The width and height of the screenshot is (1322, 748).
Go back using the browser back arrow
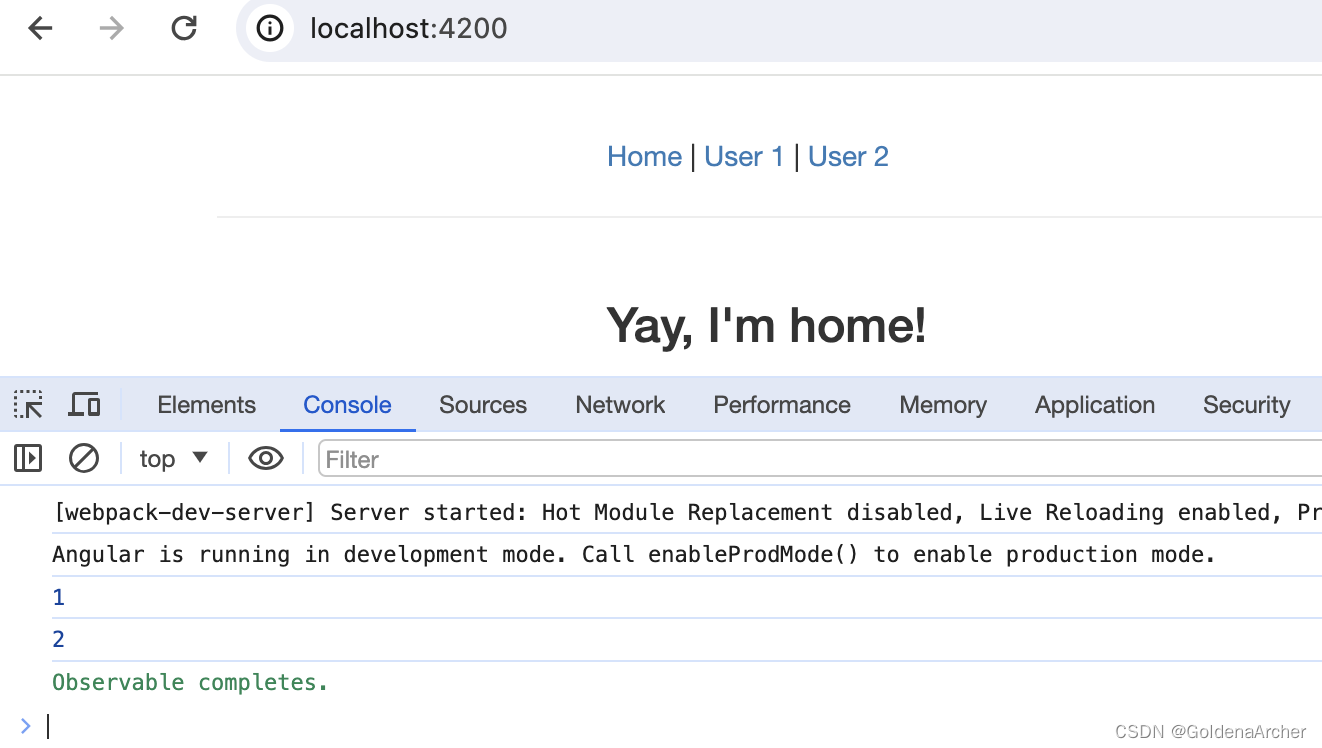[40, 28]
